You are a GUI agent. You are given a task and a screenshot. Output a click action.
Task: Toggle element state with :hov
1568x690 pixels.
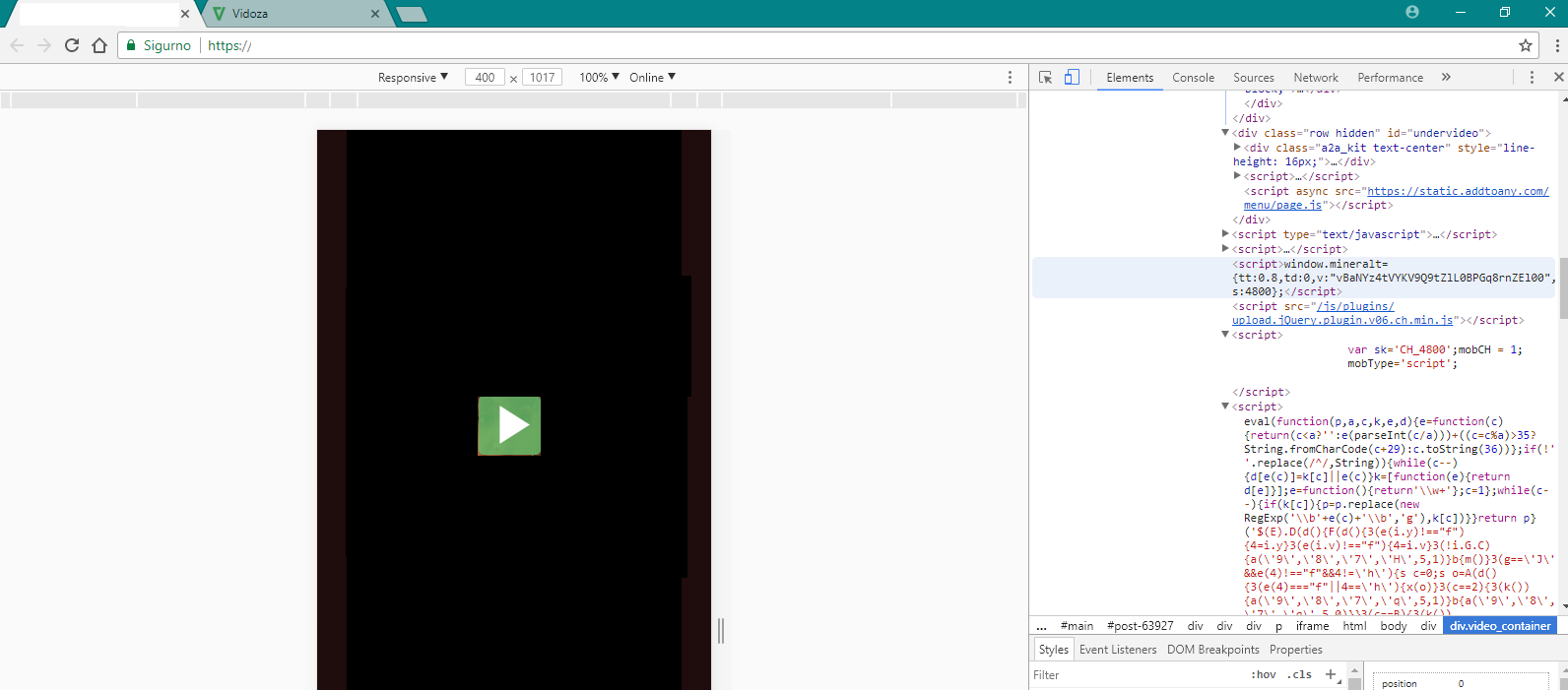[x=1264, y=674]
